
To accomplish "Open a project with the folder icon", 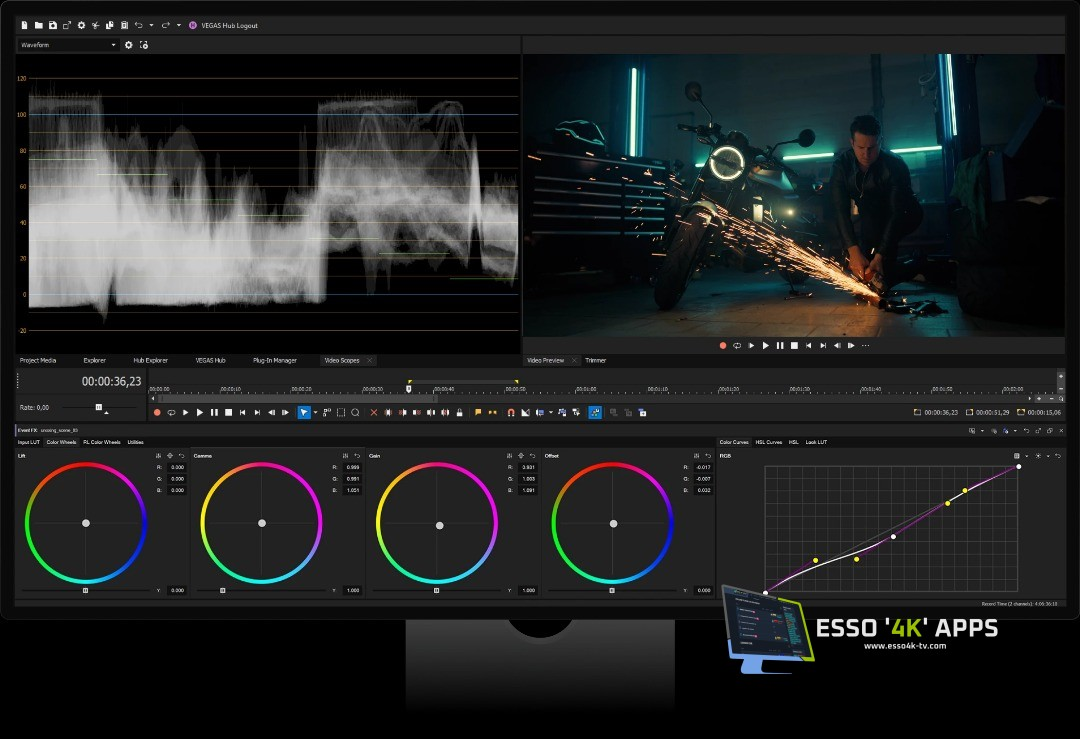I will click(x=38, y=25).
